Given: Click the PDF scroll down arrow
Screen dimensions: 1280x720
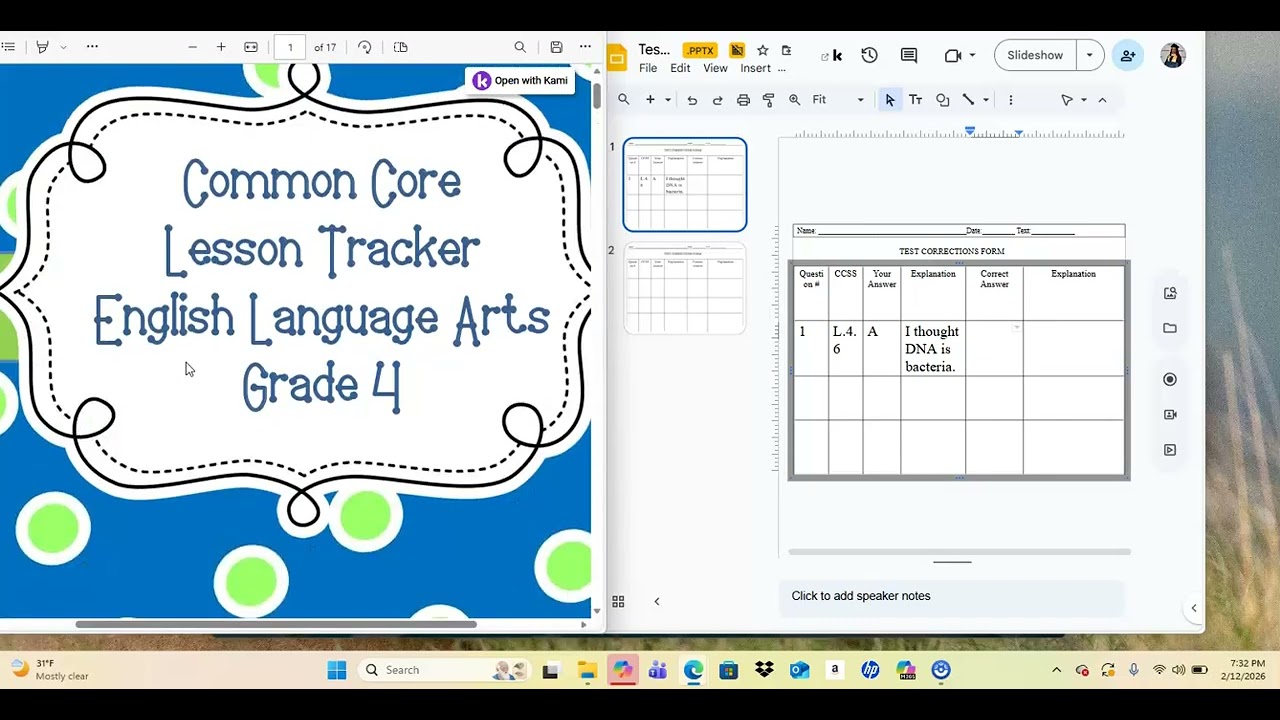Looking at the screenshot, I should click(597, 610).
